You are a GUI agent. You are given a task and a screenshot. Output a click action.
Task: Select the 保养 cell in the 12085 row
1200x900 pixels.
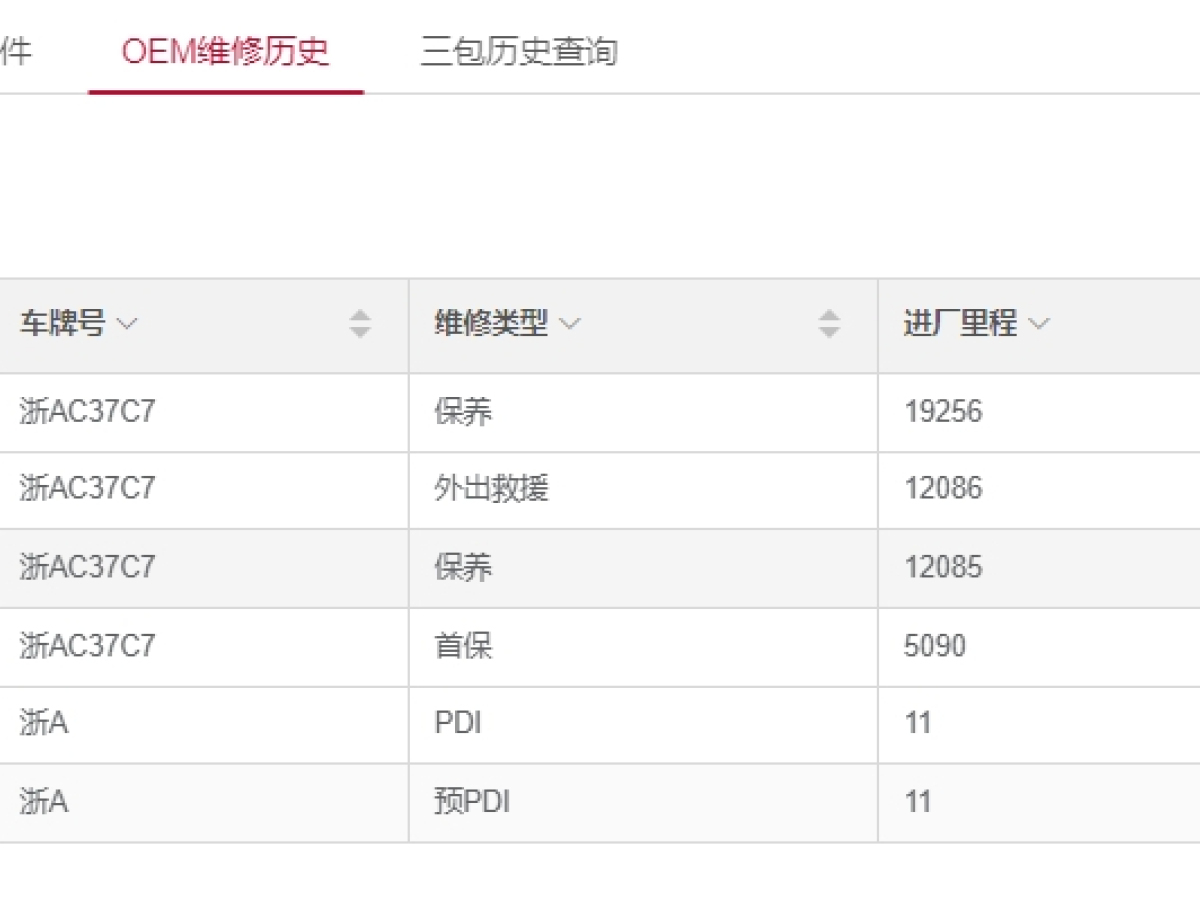point(463,567)
